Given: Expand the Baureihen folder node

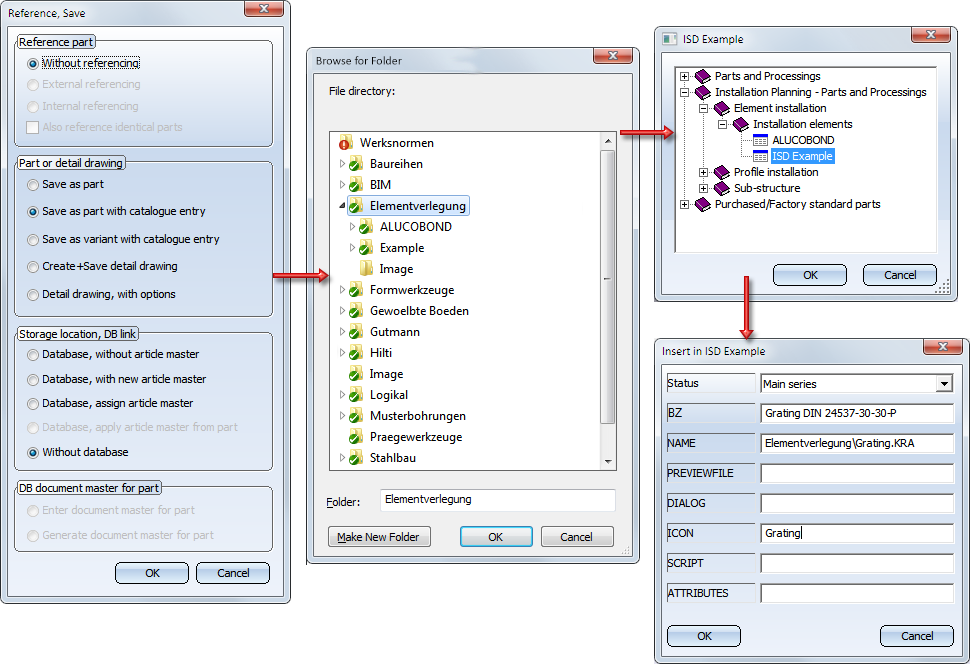Looking at the screenshot, I should pos(341,164).
